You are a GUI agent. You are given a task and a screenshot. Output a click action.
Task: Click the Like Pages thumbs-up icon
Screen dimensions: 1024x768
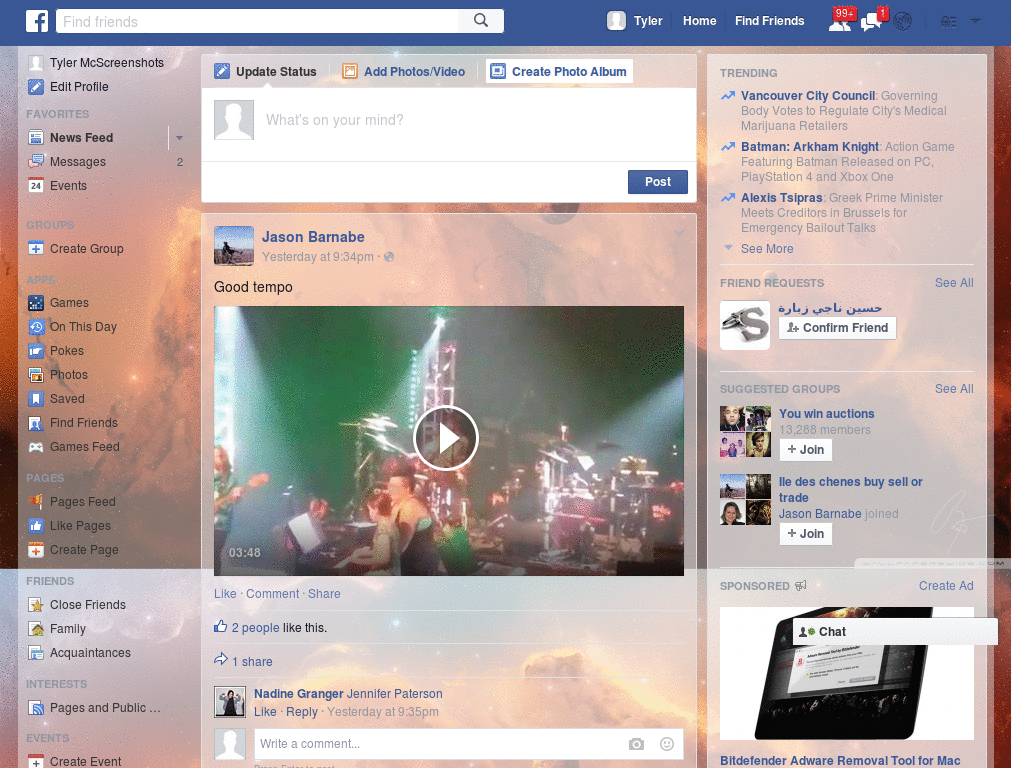pyautogui.click(x=36, y=526)
